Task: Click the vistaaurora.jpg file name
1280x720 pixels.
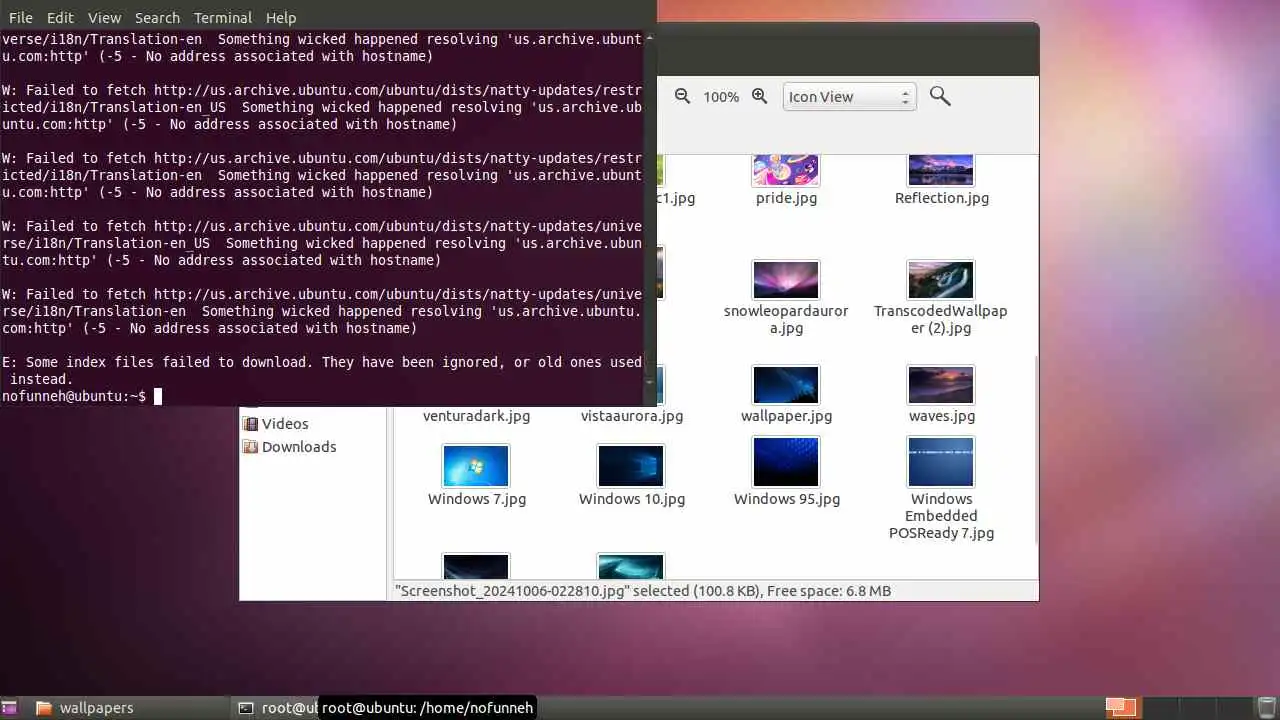Action: [632, 416]
